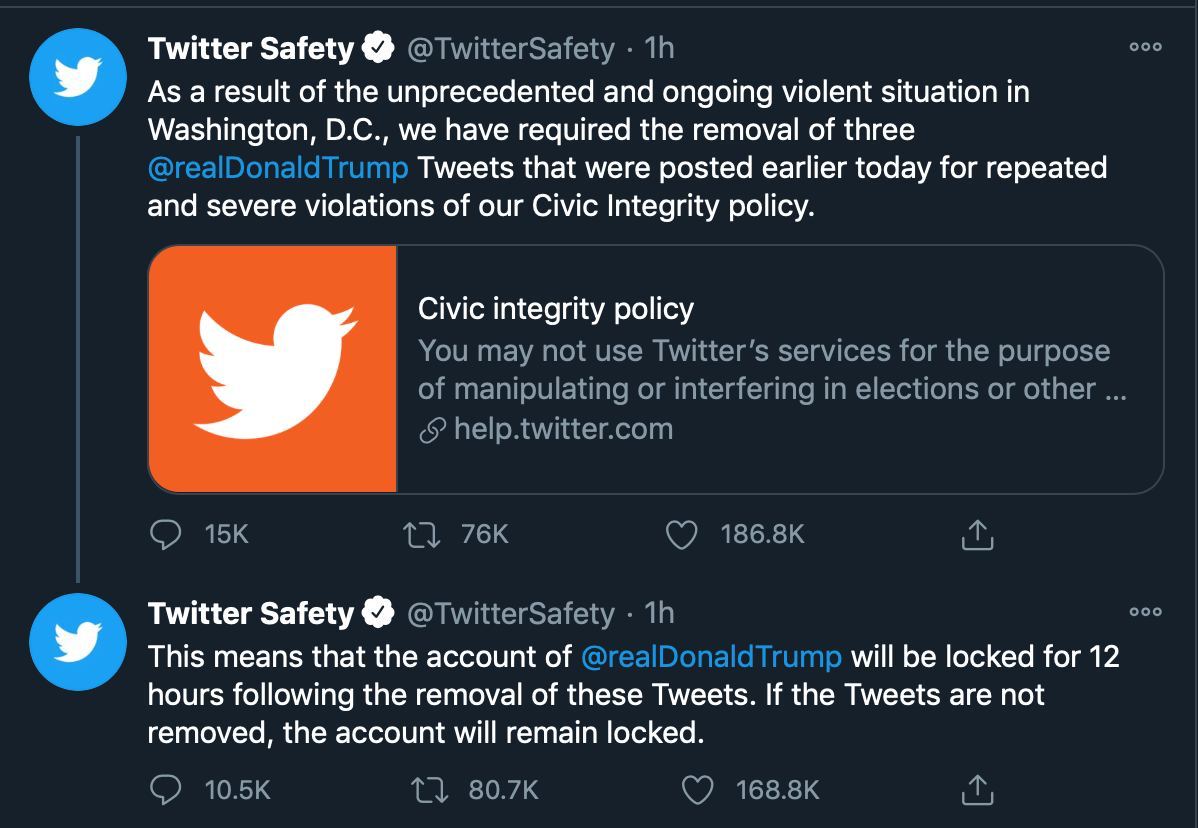1198x828 pixels.
Task: Like the tweet with 168.8K likes
Action: pos(697,790)
